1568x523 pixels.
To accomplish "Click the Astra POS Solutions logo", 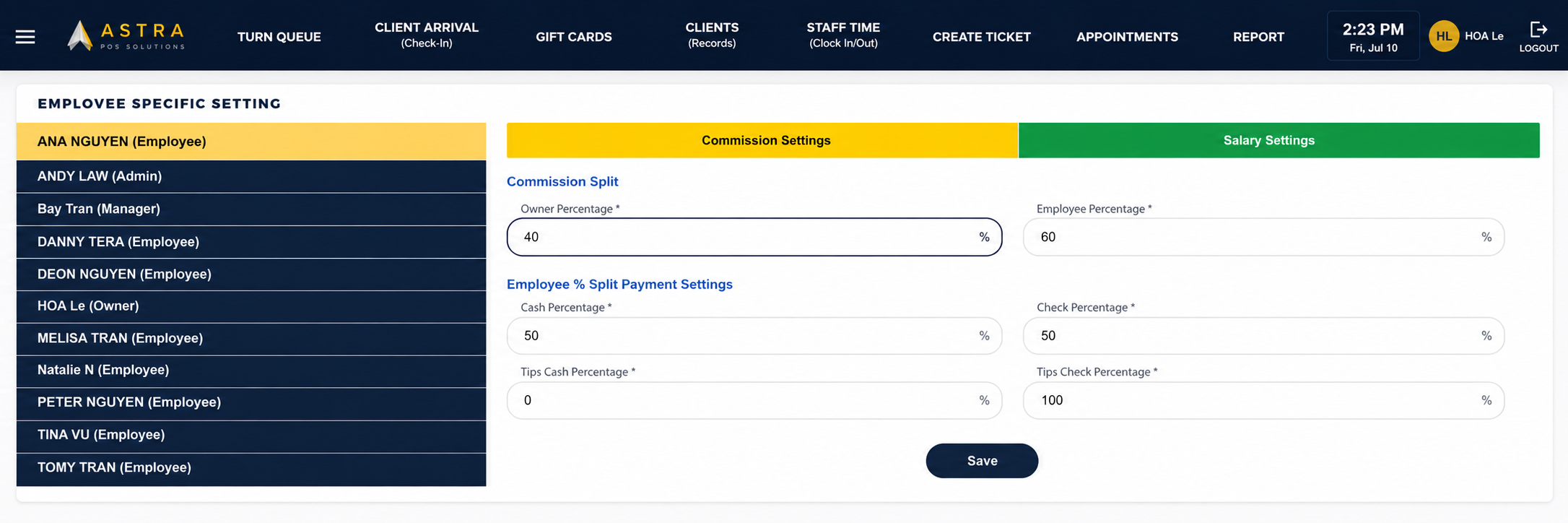I will (x=126, y=35).
